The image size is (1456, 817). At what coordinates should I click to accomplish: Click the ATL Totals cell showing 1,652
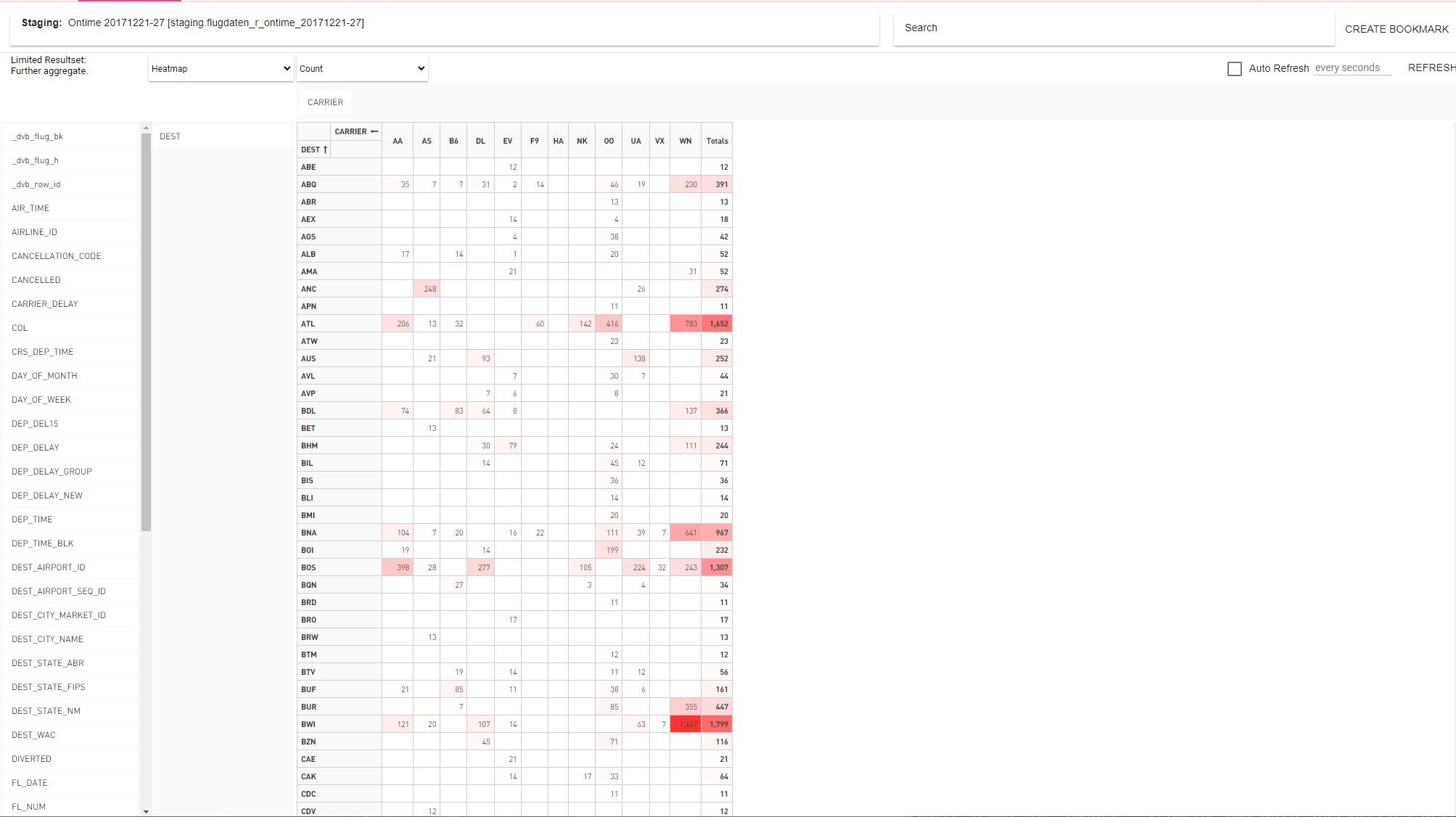(717, 324)
